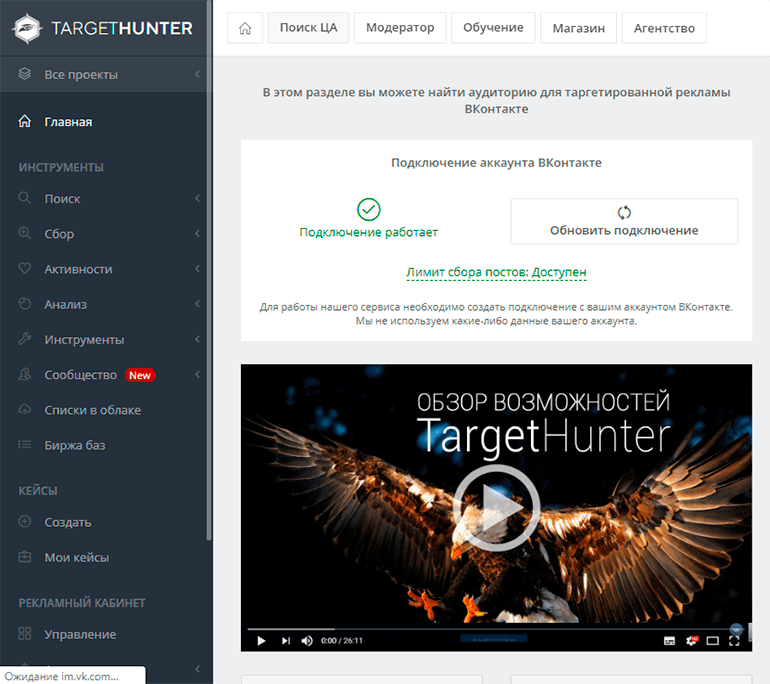The image size is (770, 684).
Task: Click the briefcase icon beside Мои кейсы
Action: coord(25,557)
